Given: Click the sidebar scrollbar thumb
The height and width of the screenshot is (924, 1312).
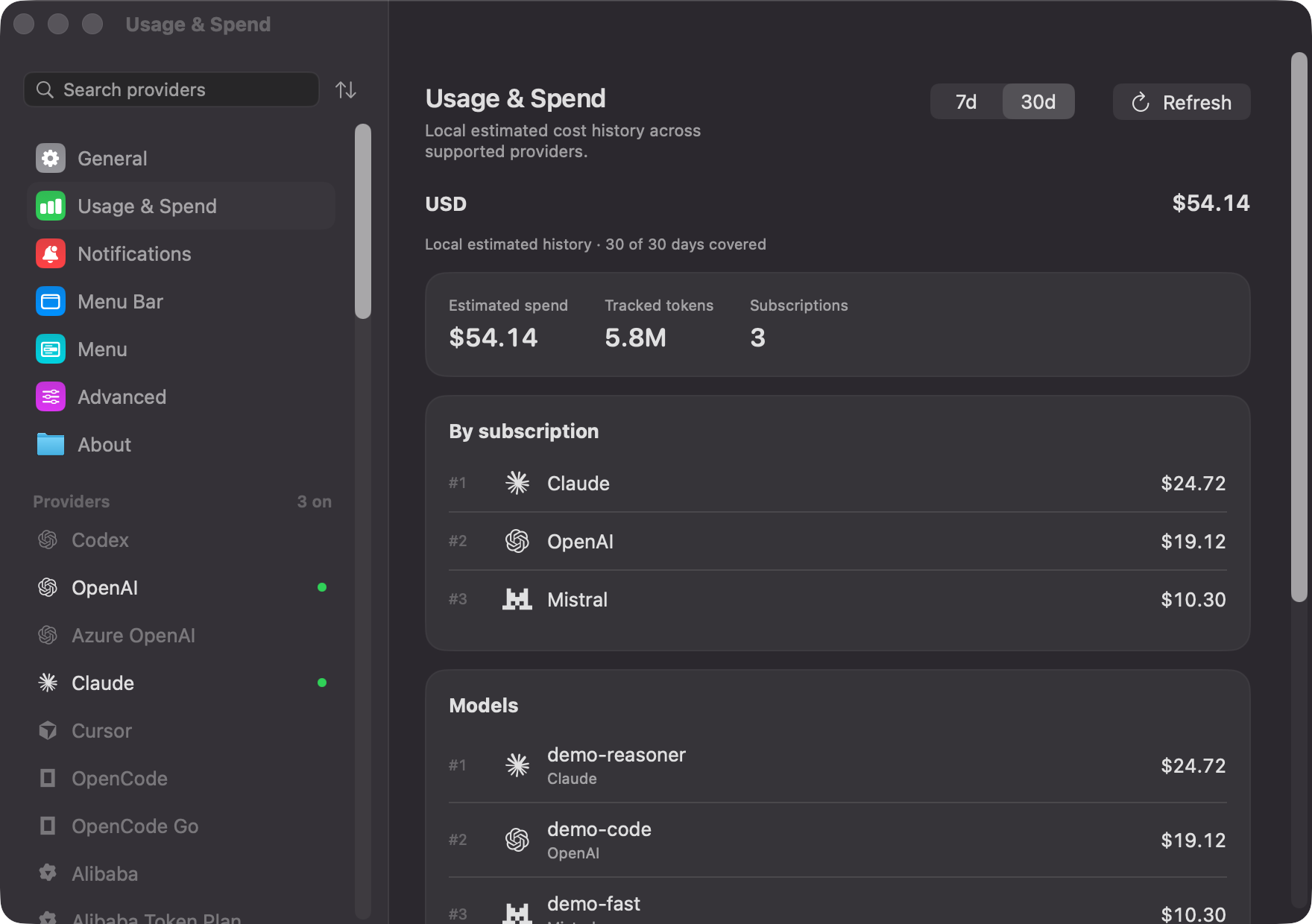Looking at the screenshot, I should pos(363,221).
